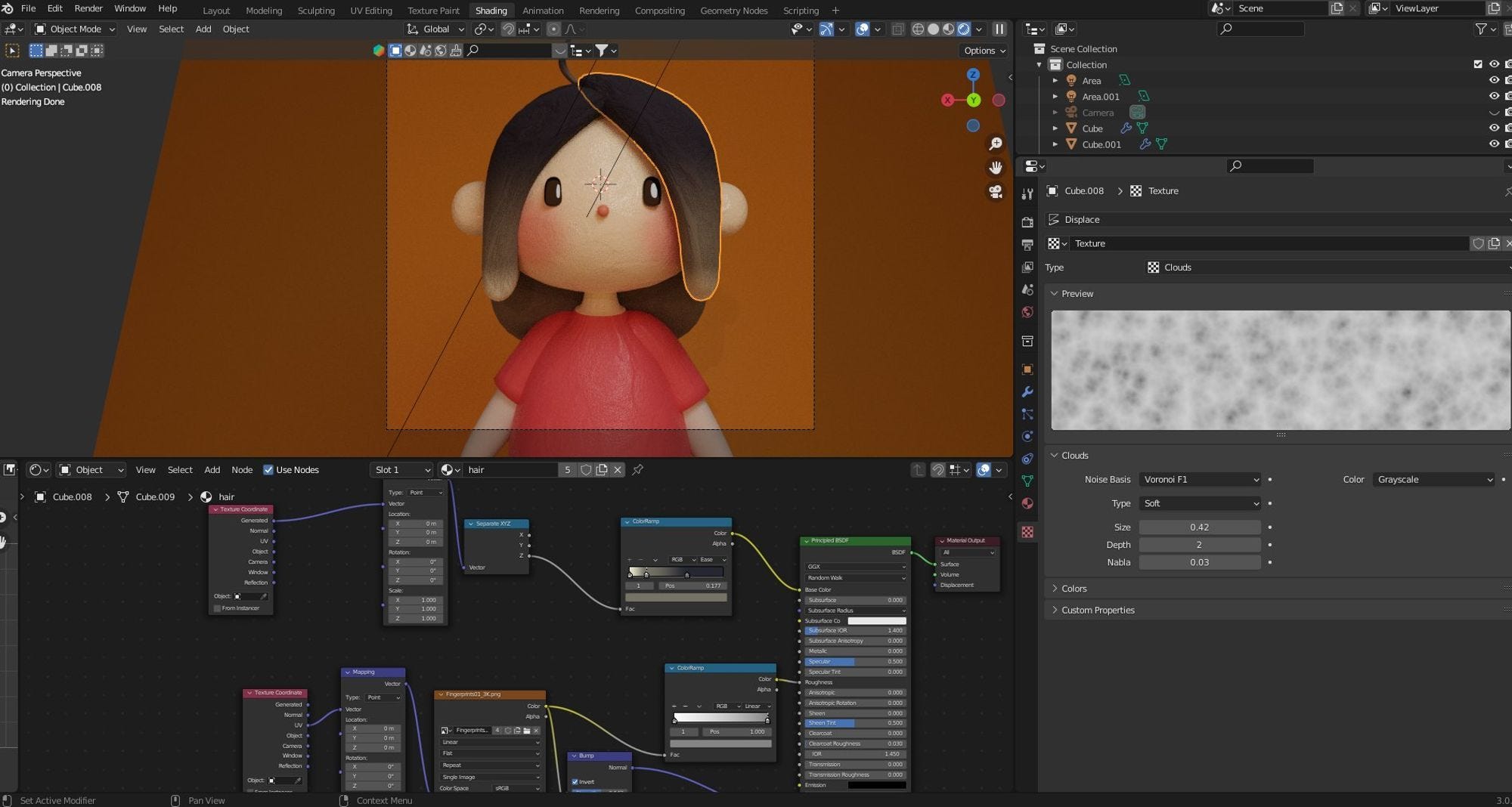The width and height of the screenshot is (1512, 807).
Task: Open the Modifier properties wrench tab
Action: [x=1027, y=392]
